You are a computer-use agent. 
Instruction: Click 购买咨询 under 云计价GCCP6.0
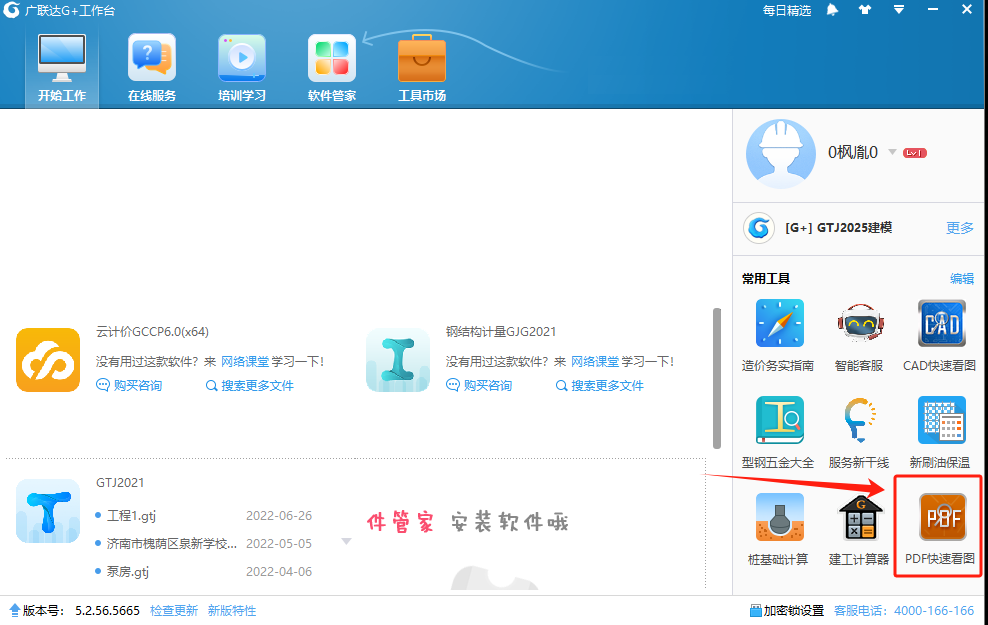[129, 386]
